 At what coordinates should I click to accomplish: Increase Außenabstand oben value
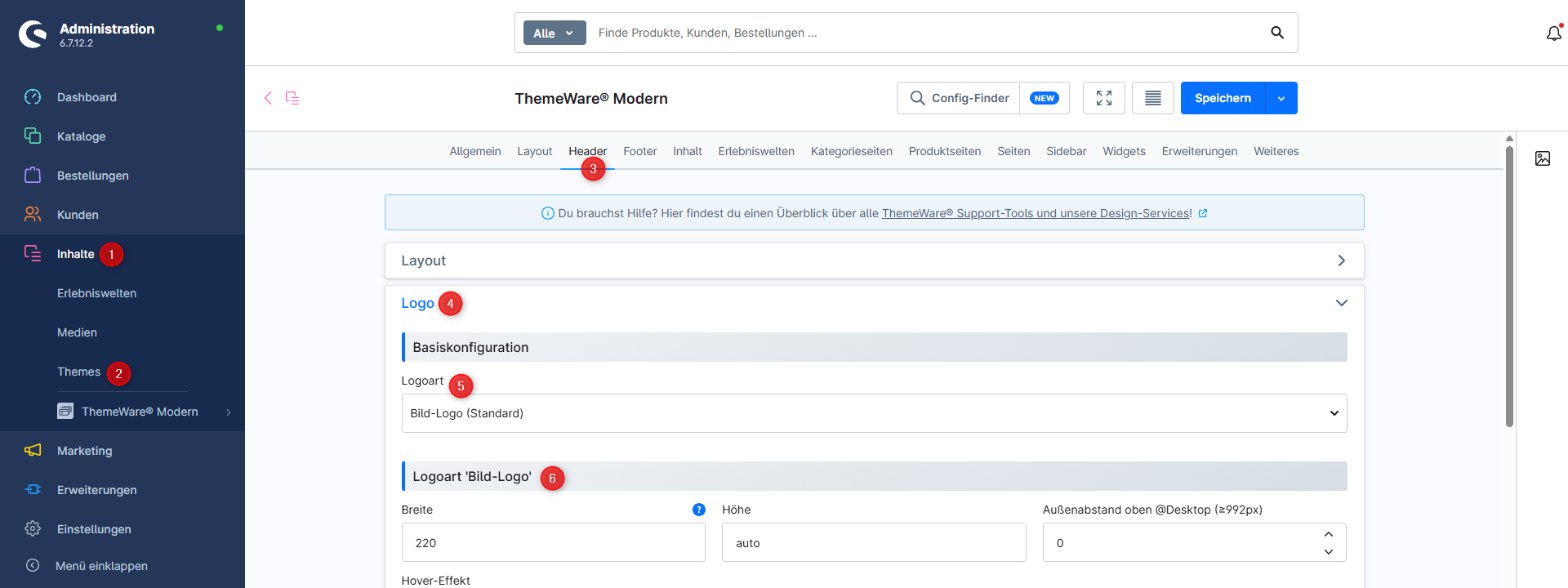click(x=1329, y=534)
